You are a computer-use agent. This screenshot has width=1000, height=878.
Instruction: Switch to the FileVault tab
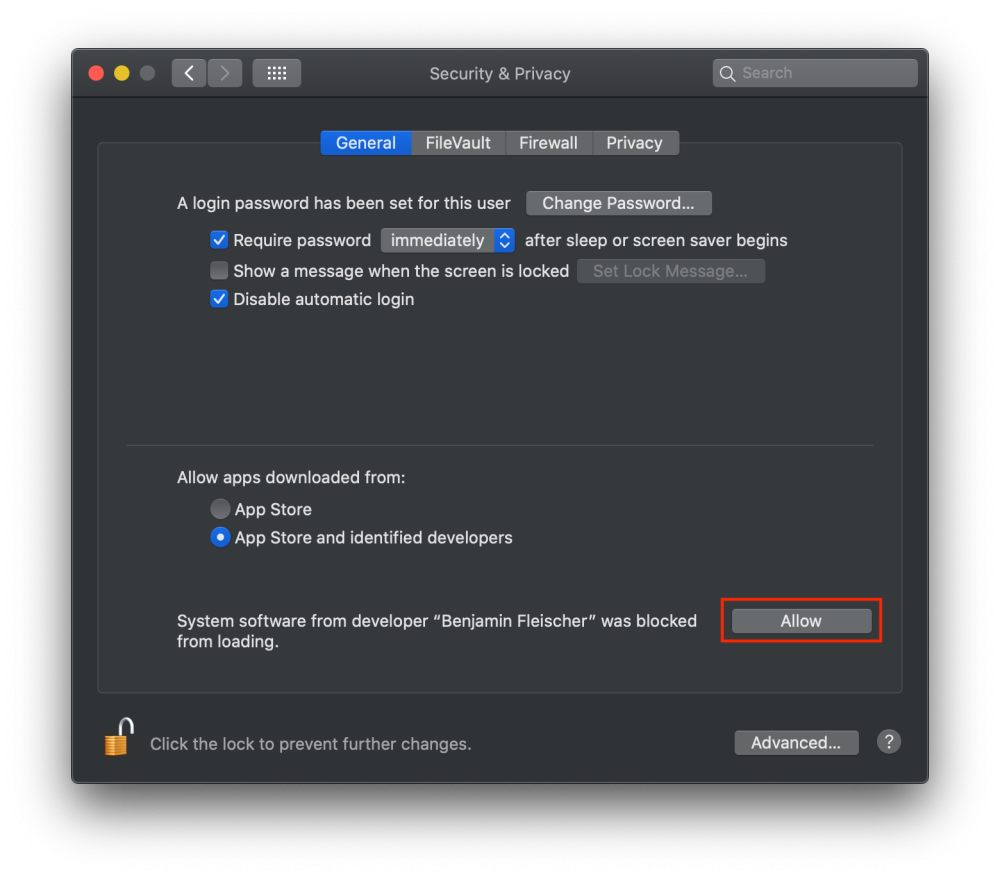click(458, 143)
